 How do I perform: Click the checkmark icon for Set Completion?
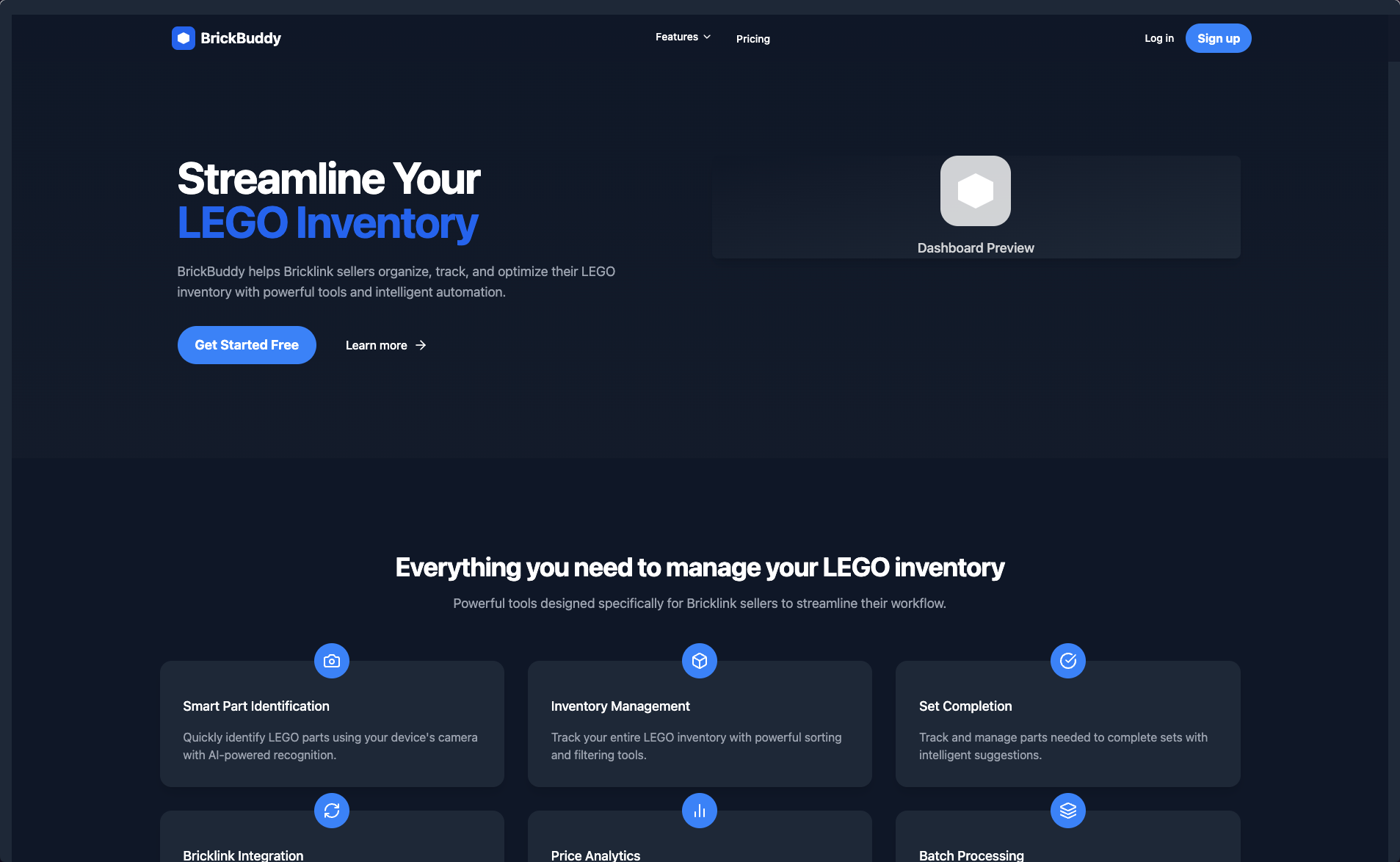pyautogui.click(x=1068, y=661)
